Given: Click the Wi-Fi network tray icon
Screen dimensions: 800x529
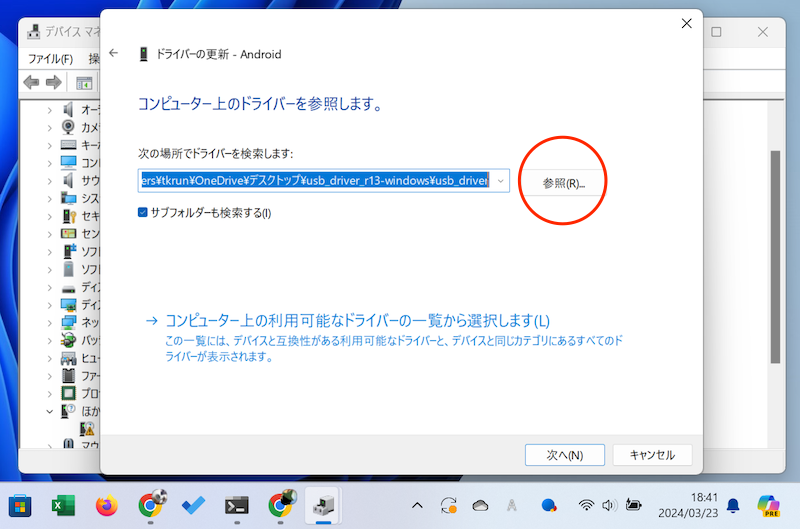Looking at the screenshot, I should [x=586, y=505].
